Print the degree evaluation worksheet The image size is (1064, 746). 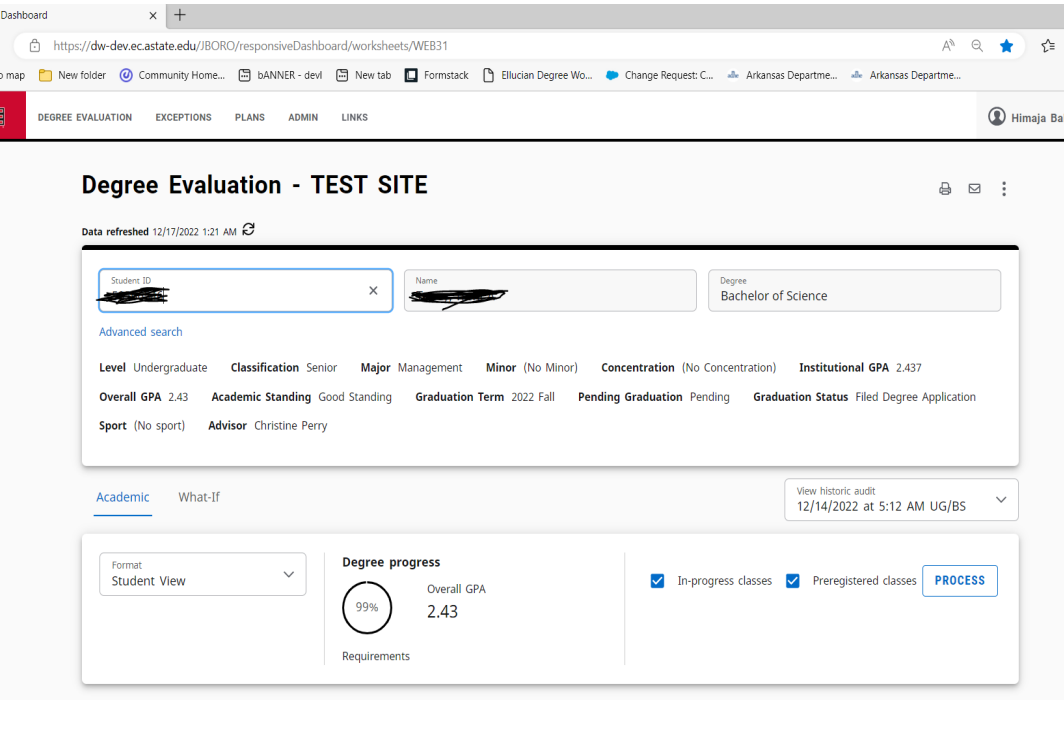click(x=945, y=189)
